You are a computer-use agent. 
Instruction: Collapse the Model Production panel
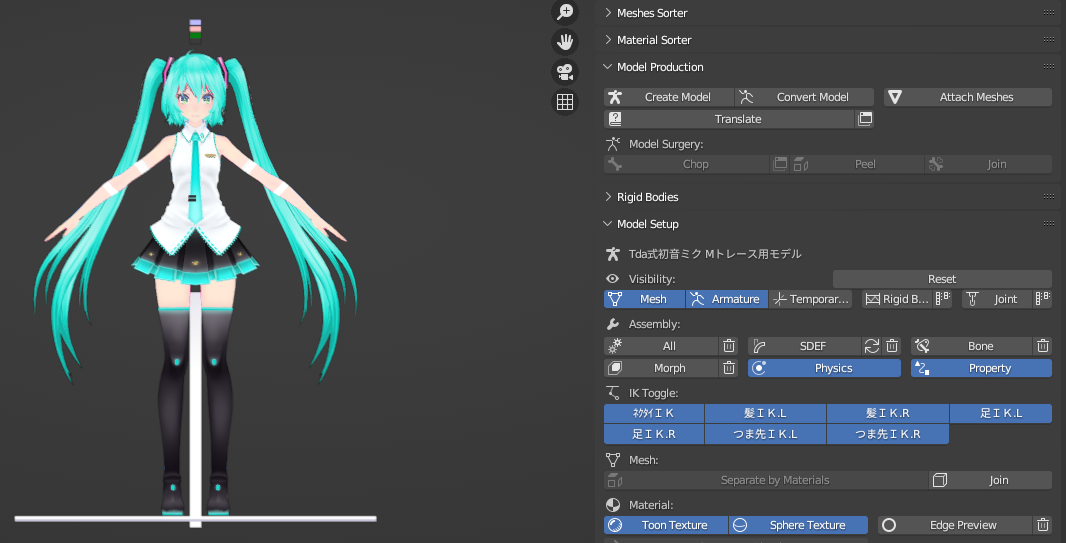(608, 67)
